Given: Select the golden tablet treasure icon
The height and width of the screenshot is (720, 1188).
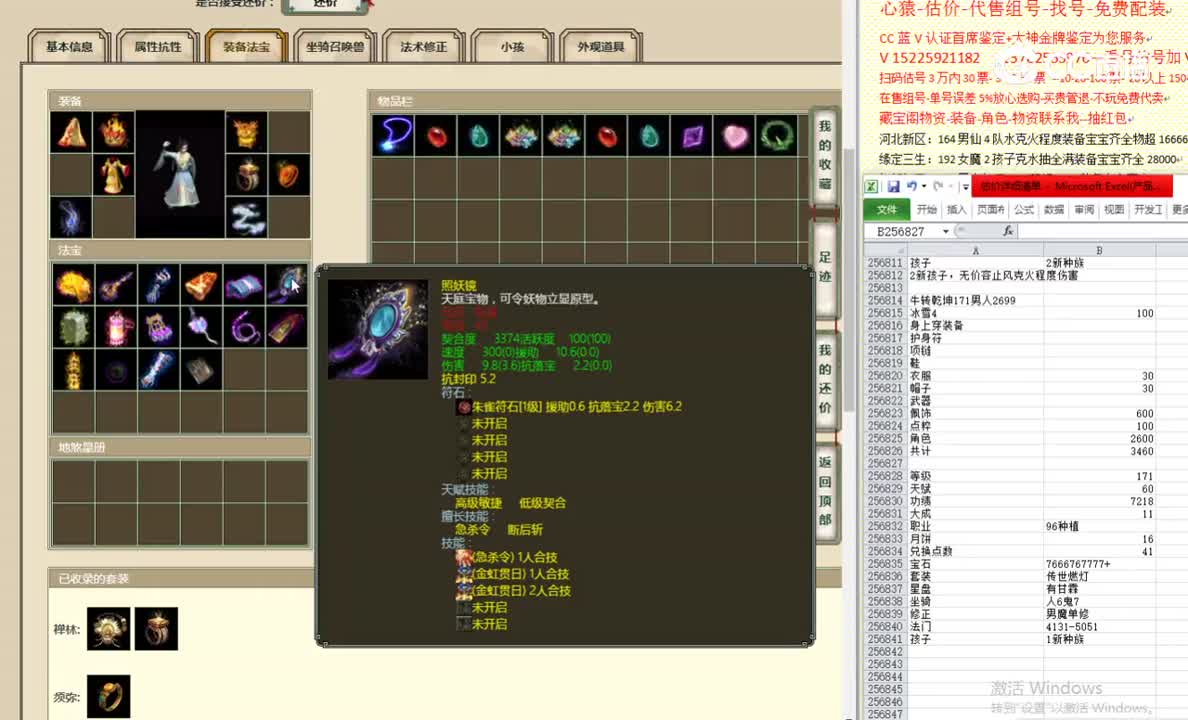Looking at the screenshot, I should point(286,327).
